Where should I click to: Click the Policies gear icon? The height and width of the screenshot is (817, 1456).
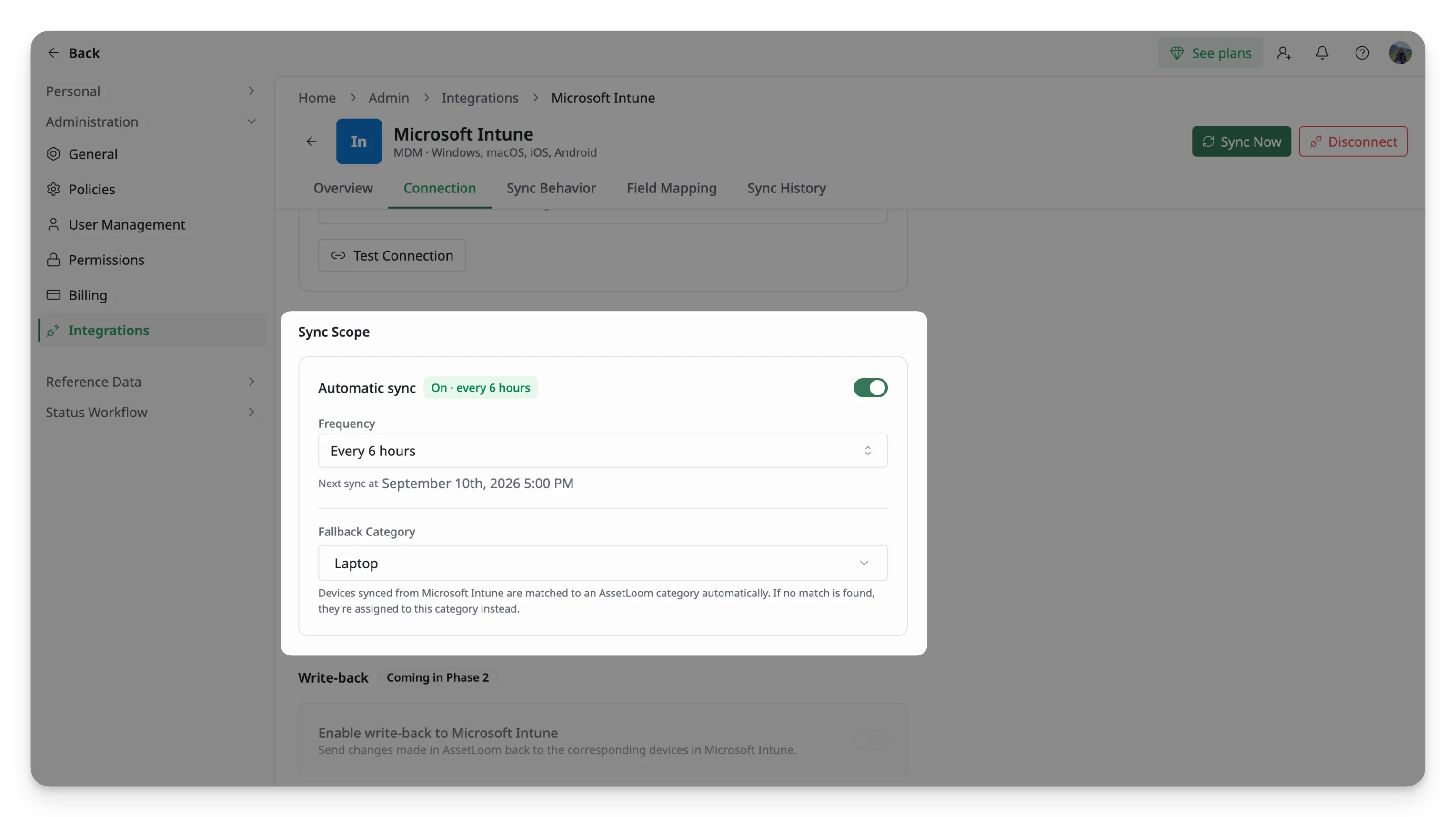tap(53, 189)
